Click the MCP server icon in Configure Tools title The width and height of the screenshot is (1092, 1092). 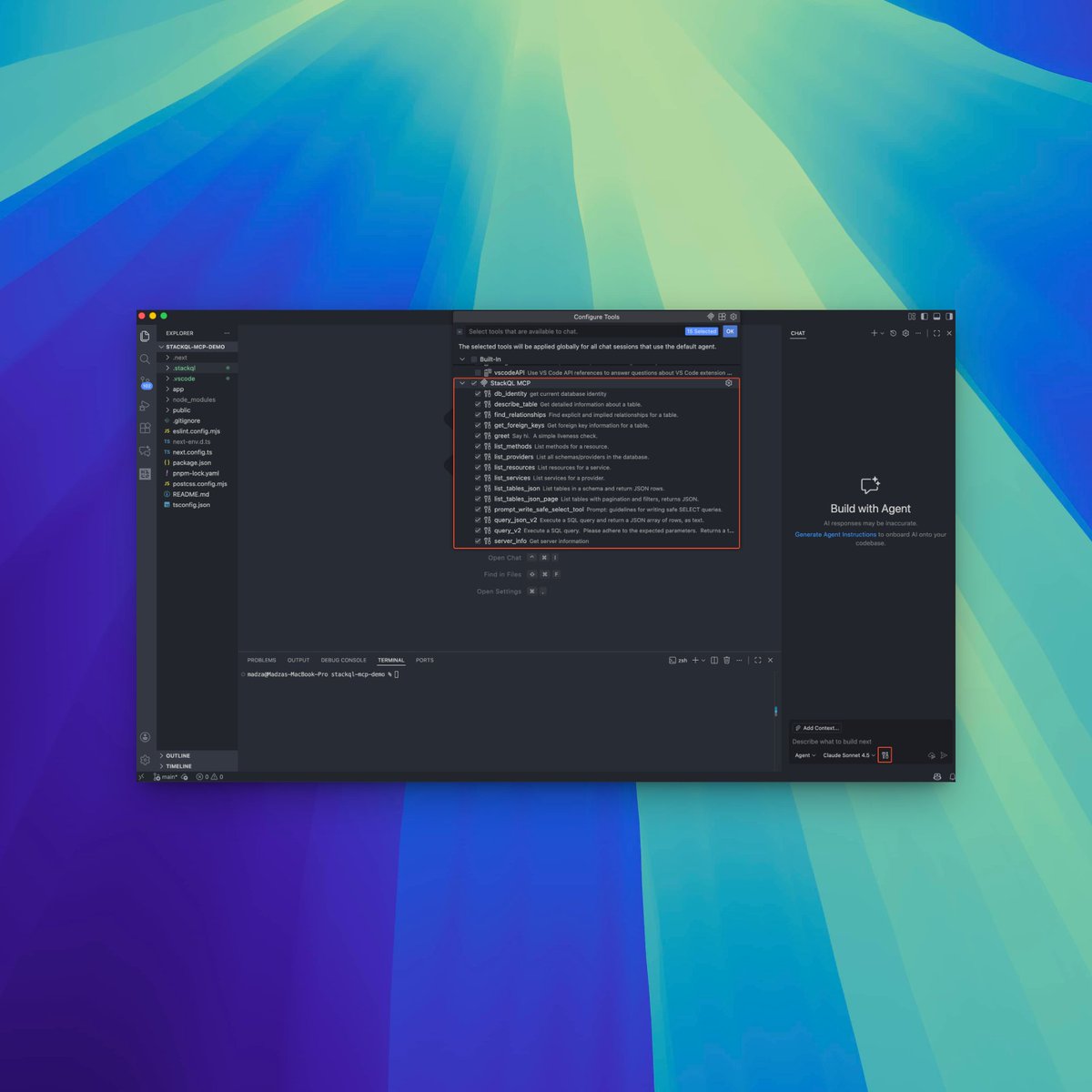tap(711, 317)
